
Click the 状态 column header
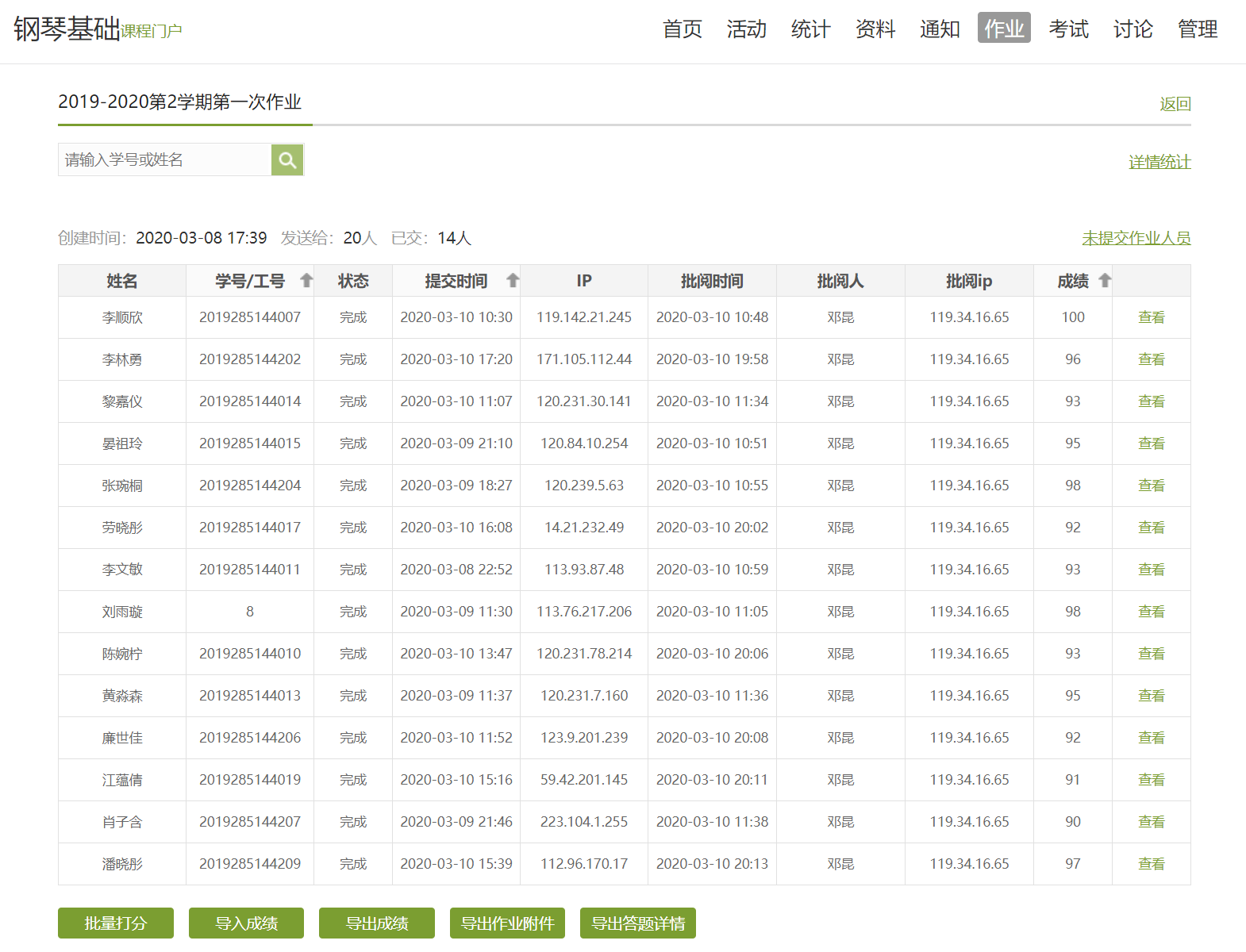point(353,281)
